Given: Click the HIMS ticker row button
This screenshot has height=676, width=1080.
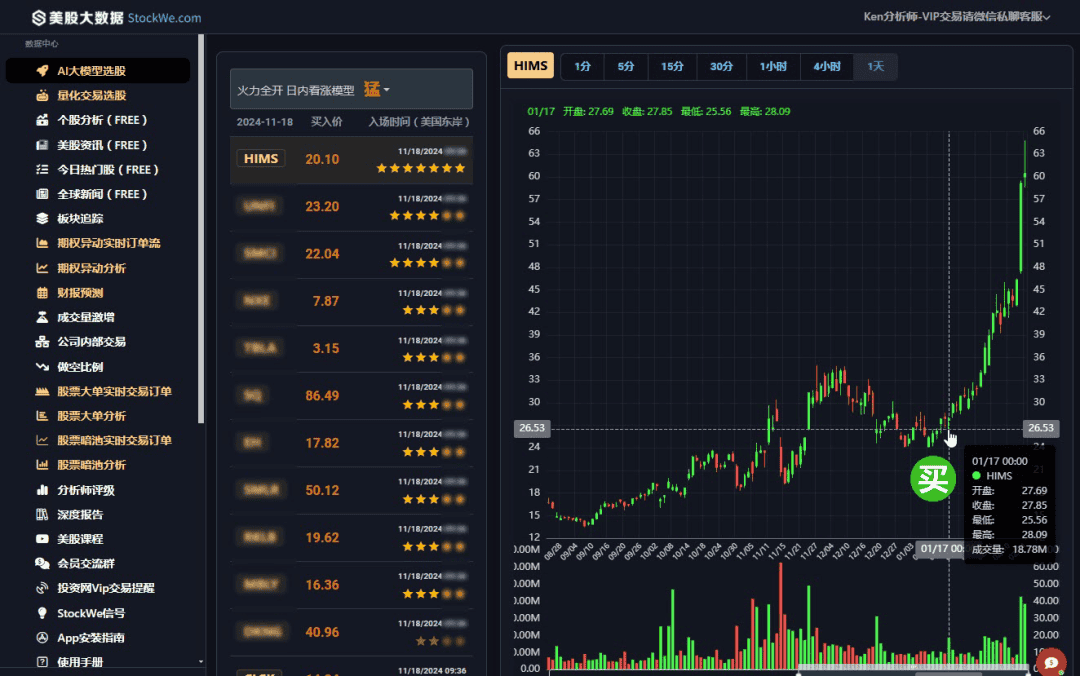Looking at the screenshot, I should [261, 159].
